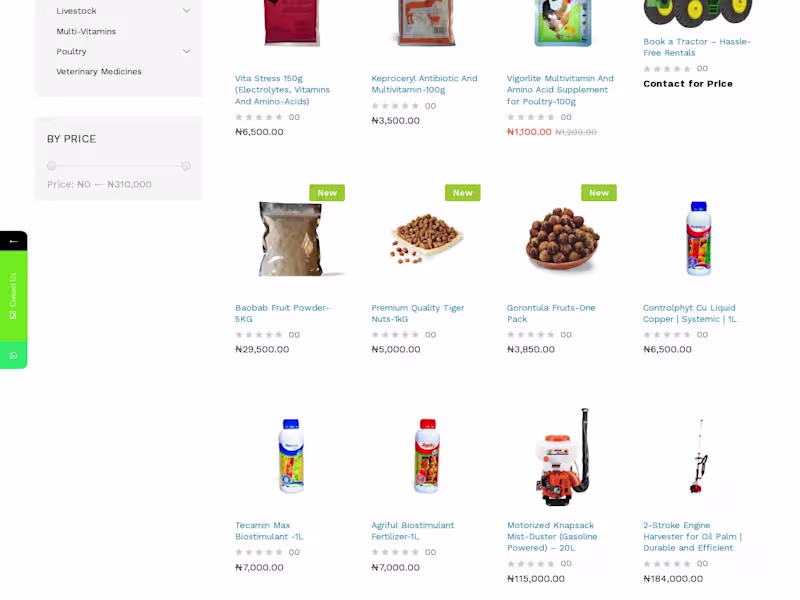
Task: Select the Veterinary Medicines category
Action: point(99,71)
